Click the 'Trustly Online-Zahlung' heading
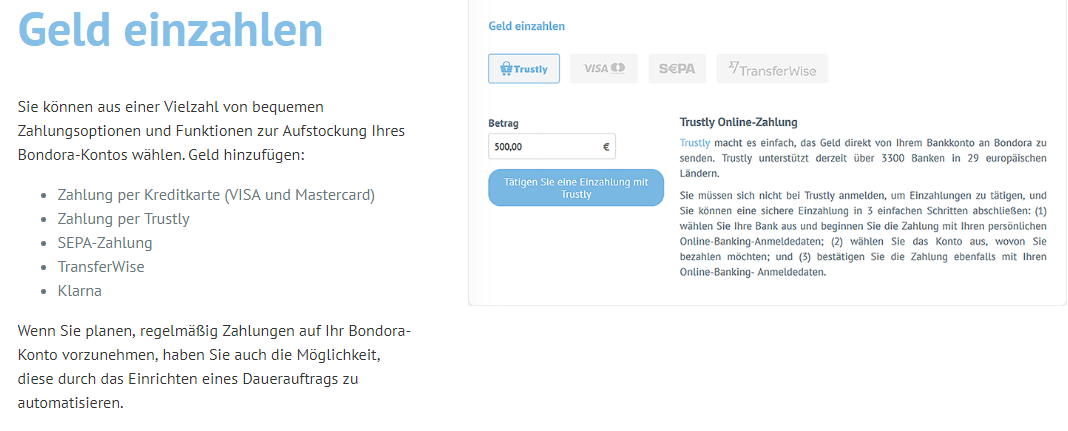The image size is (1068, 431). (x=739, y=123)
